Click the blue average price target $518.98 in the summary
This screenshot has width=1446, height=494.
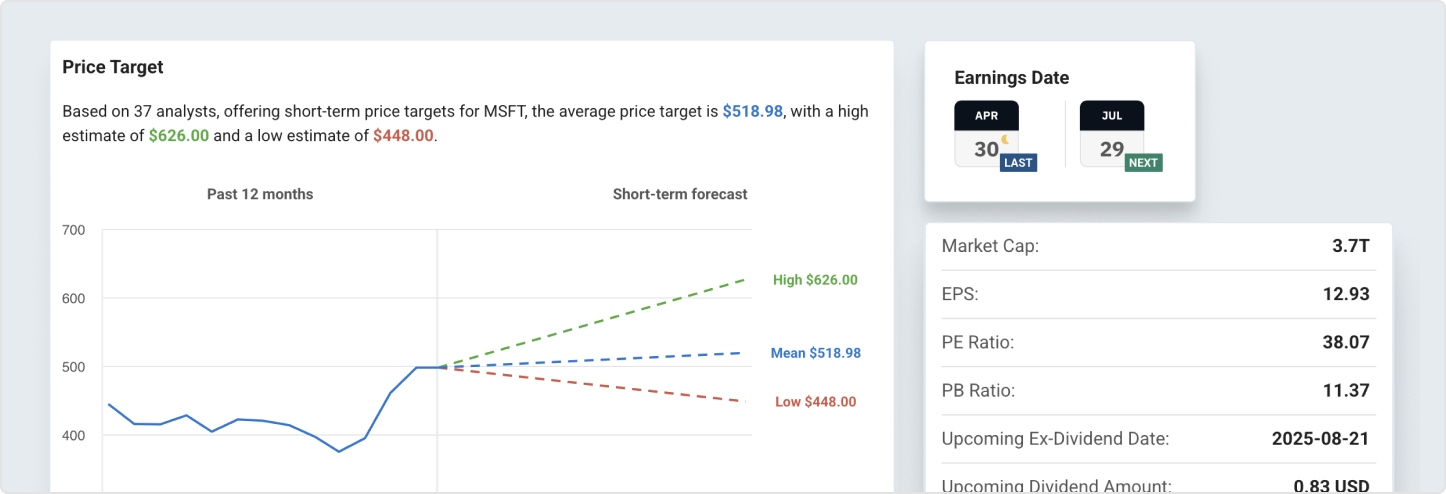[753, 111]
